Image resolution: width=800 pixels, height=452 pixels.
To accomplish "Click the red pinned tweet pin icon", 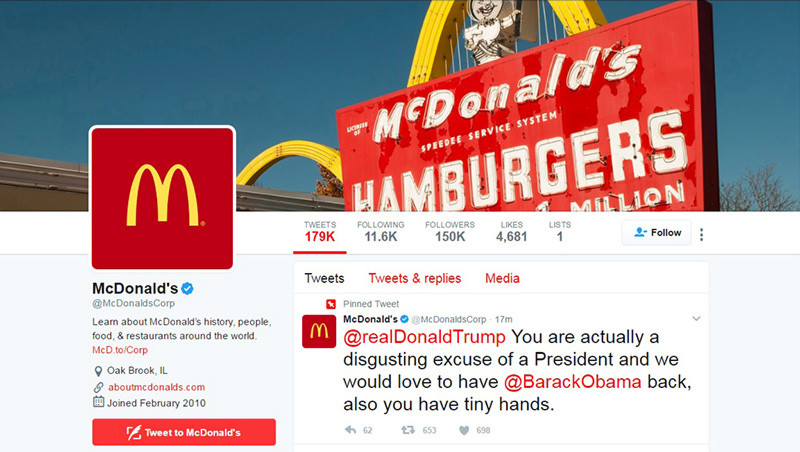I will coord(331,304).
